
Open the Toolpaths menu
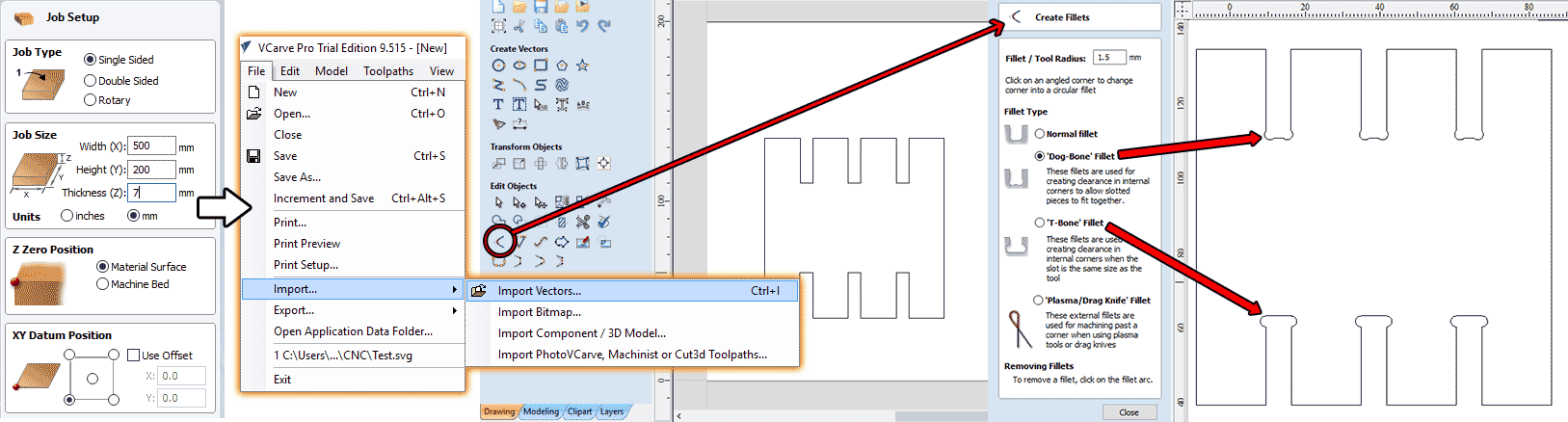[388, 70]
